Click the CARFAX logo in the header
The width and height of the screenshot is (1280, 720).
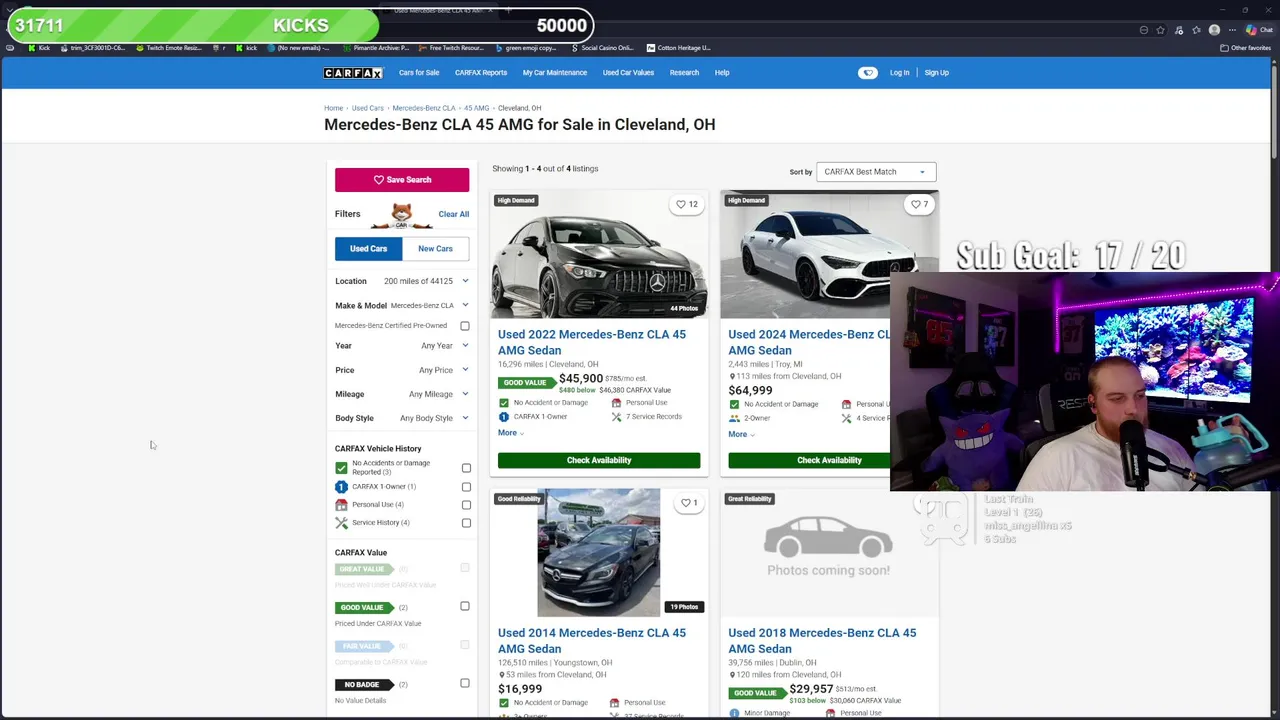pos(353,73)
